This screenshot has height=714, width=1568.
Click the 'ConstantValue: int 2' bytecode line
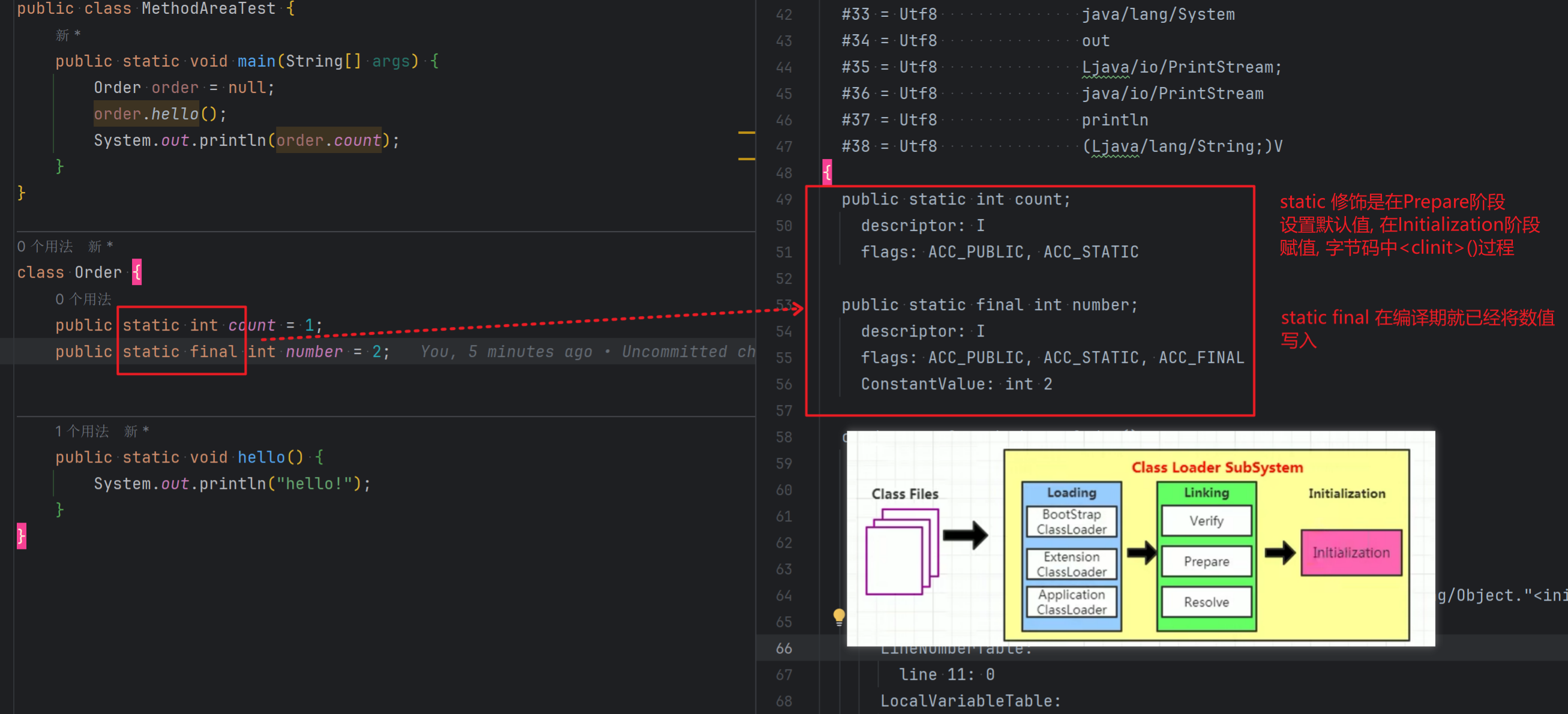click(x=956, y=383)
